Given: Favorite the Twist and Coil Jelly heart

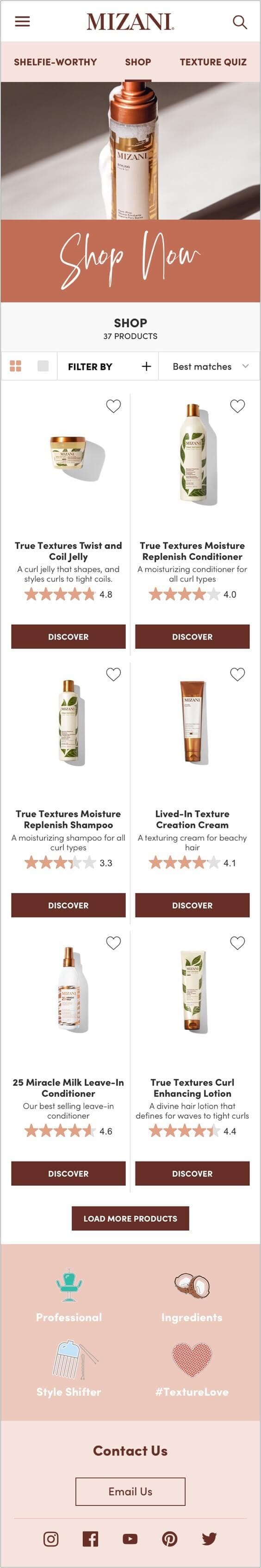Looking at the screenshot, I should (x=114, y=405).
